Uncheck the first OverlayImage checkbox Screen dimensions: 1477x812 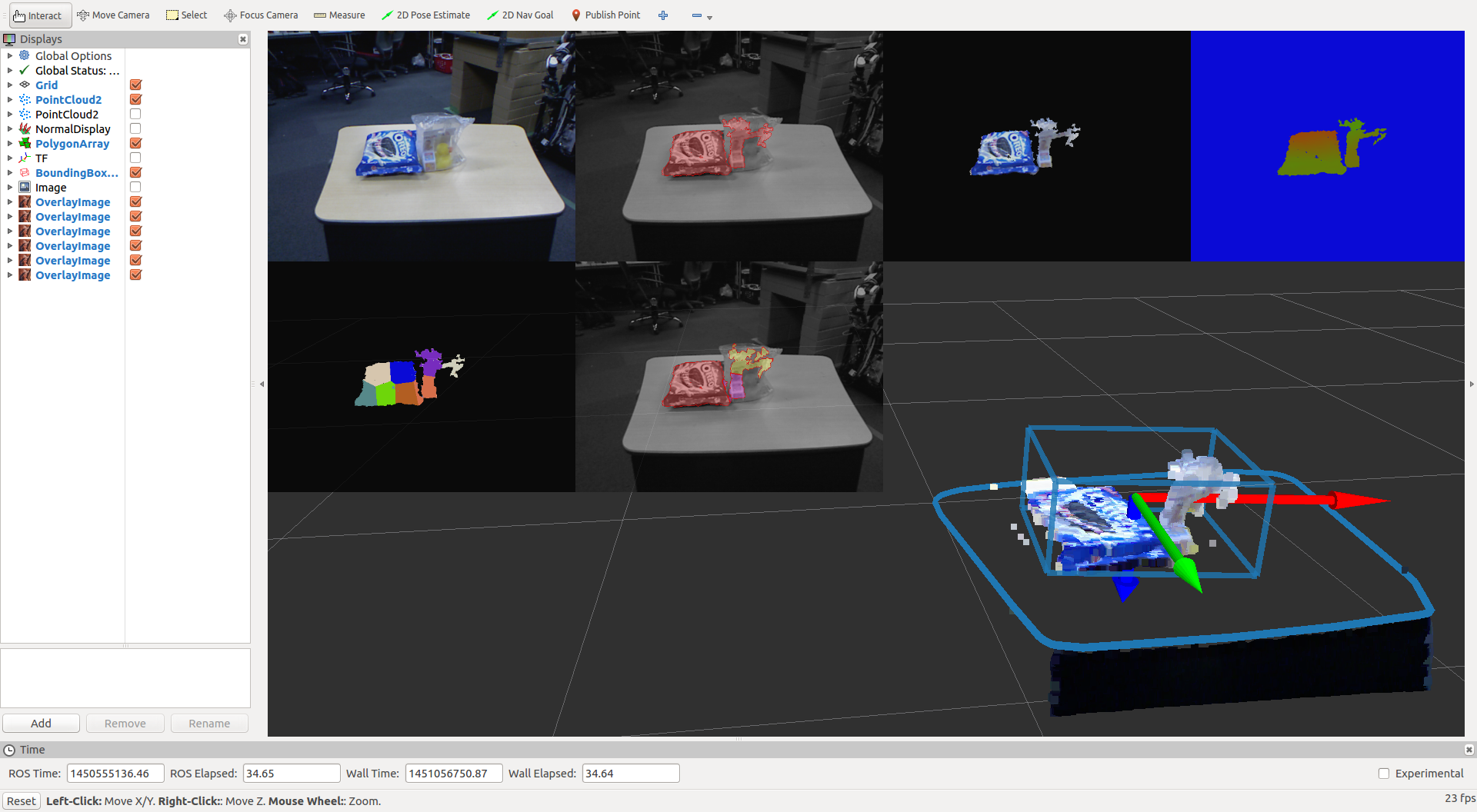coord(135,201)
